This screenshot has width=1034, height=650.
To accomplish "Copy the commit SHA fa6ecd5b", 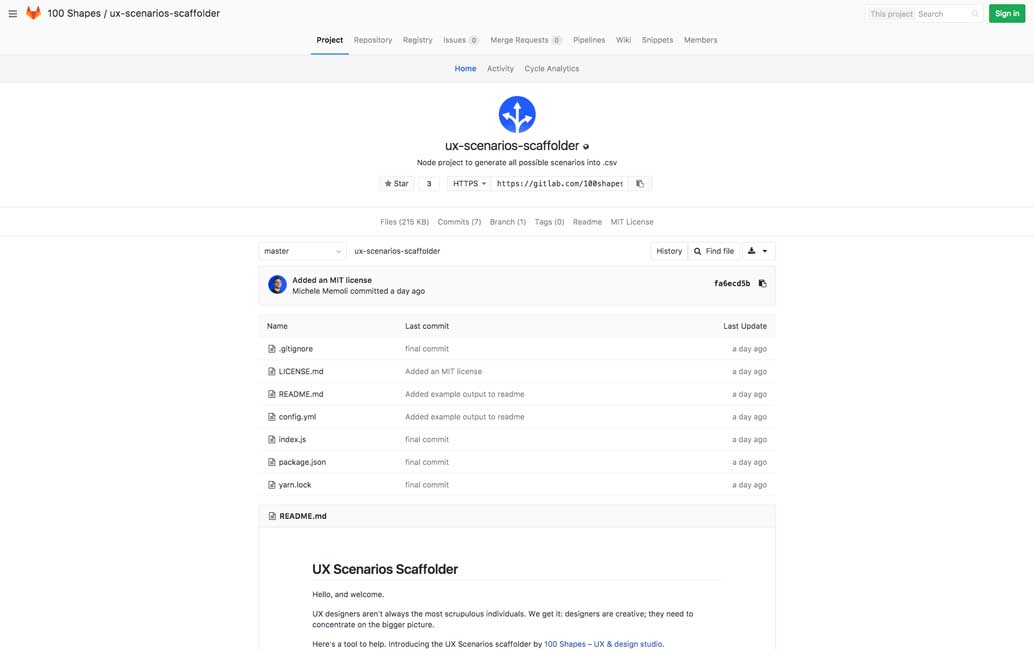I will point(762,284).
